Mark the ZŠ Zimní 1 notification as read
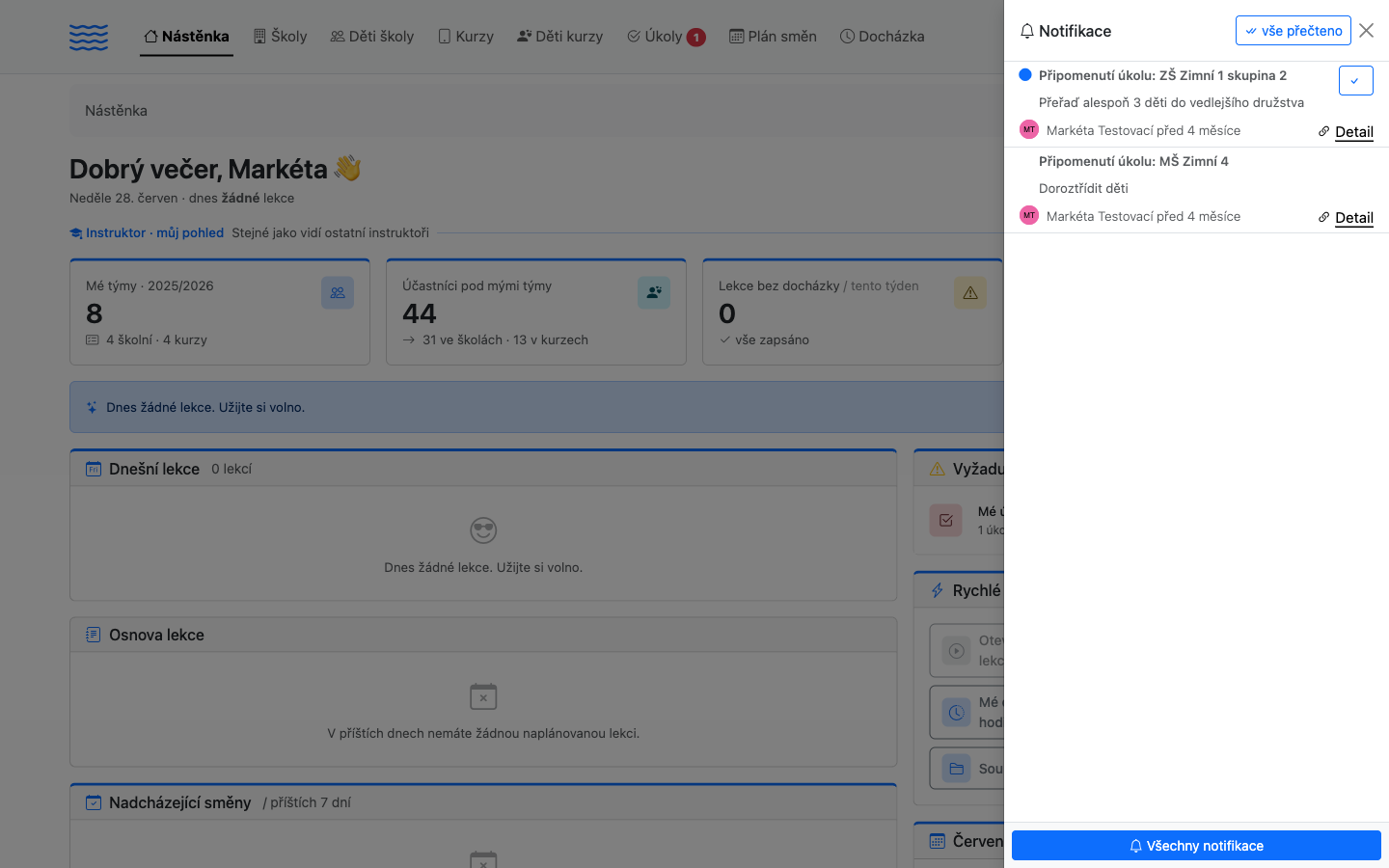Image resolution: width=1389 pixels, height=868 pixels. (x=1355, y=81)
